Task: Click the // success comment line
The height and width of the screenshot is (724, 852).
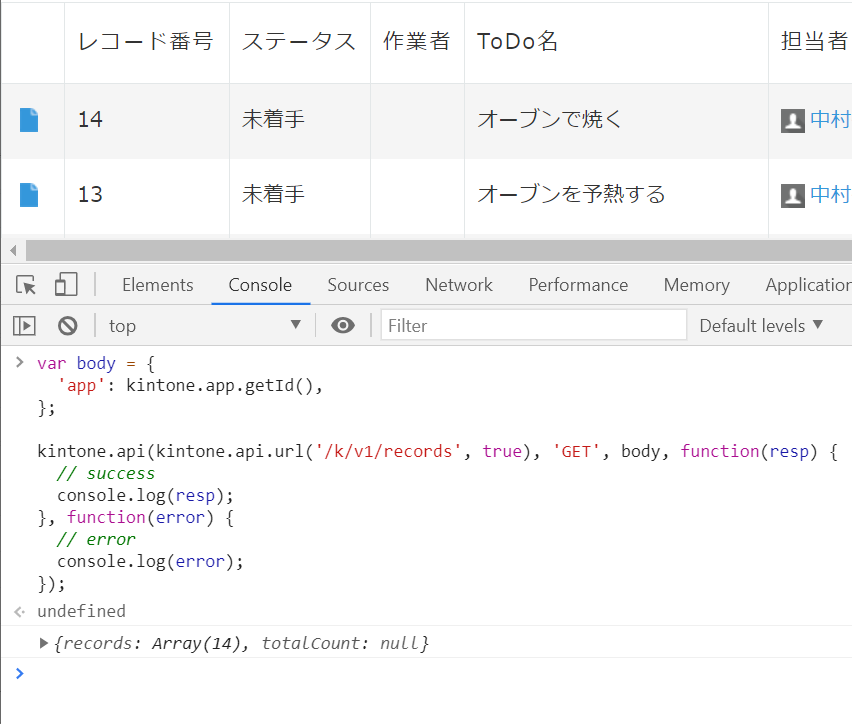Action: [x=106, y=474]
